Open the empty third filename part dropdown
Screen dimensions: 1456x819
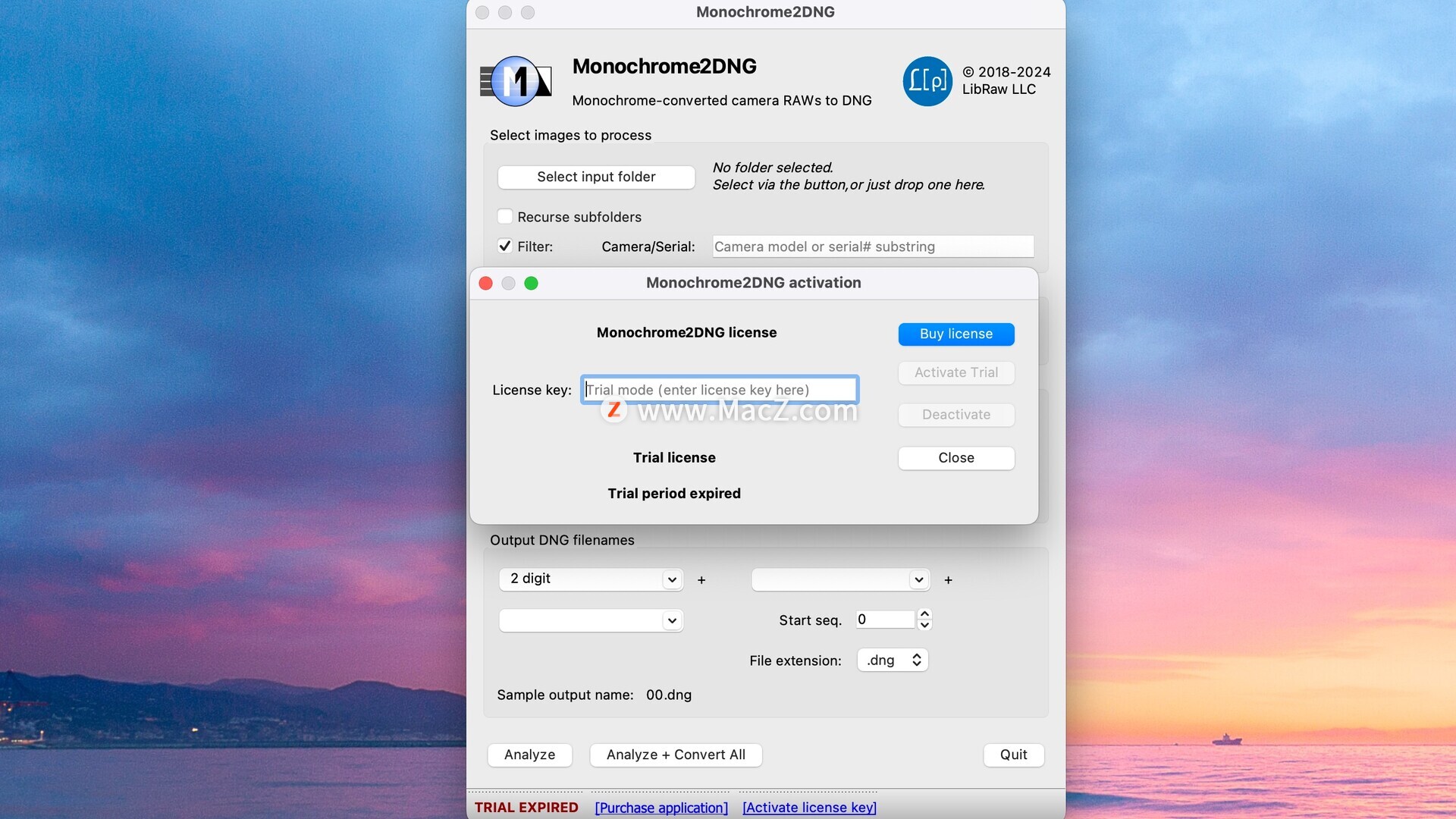point(591,620)
